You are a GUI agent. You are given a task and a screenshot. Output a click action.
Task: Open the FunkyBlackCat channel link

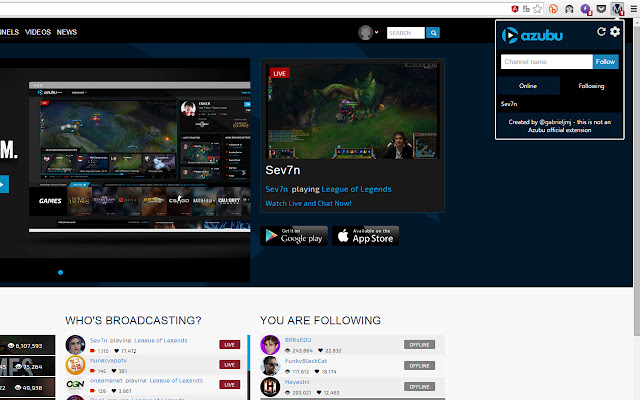coord(306,361)
